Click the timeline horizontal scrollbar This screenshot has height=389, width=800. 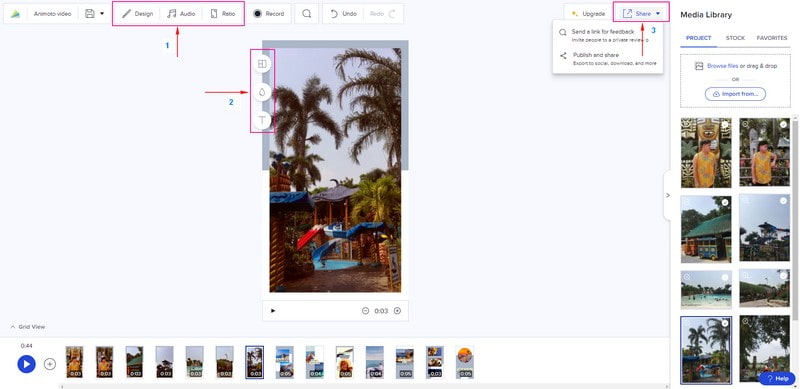[365, 386]
